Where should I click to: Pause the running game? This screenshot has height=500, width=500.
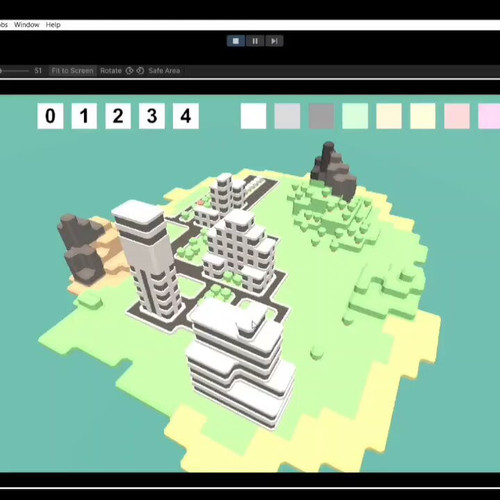(255, 41)
